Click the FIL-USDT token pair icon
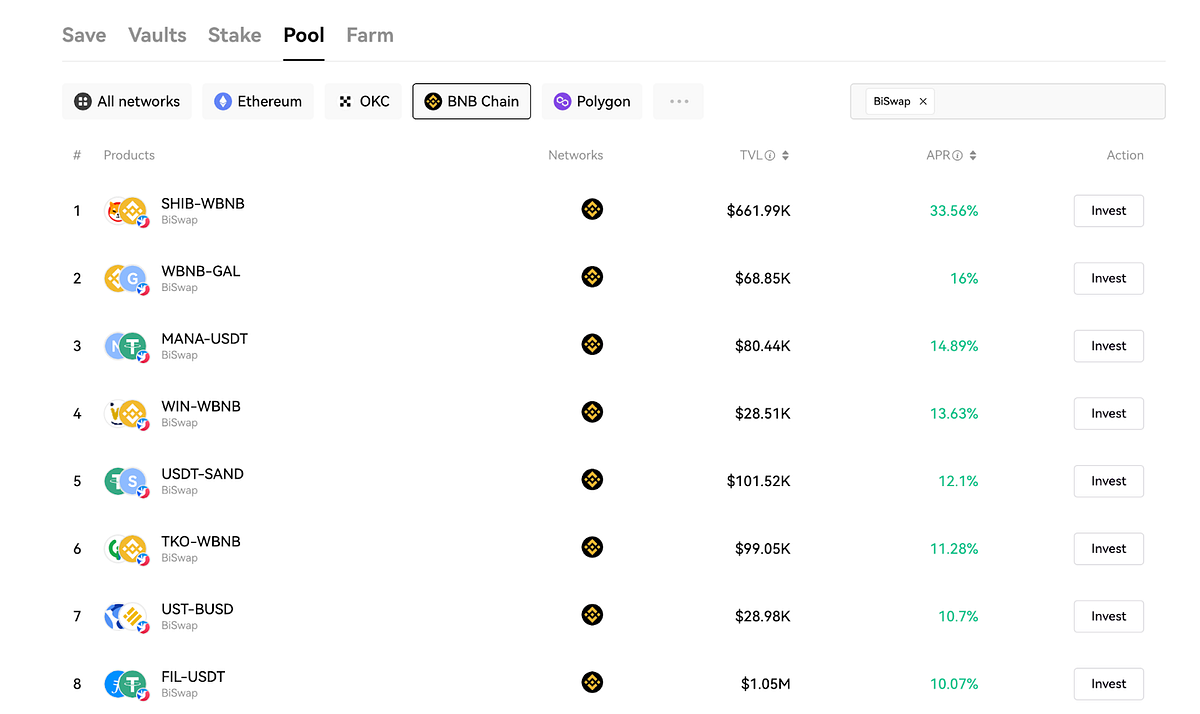1200x714 pixels. coord(126,684)
